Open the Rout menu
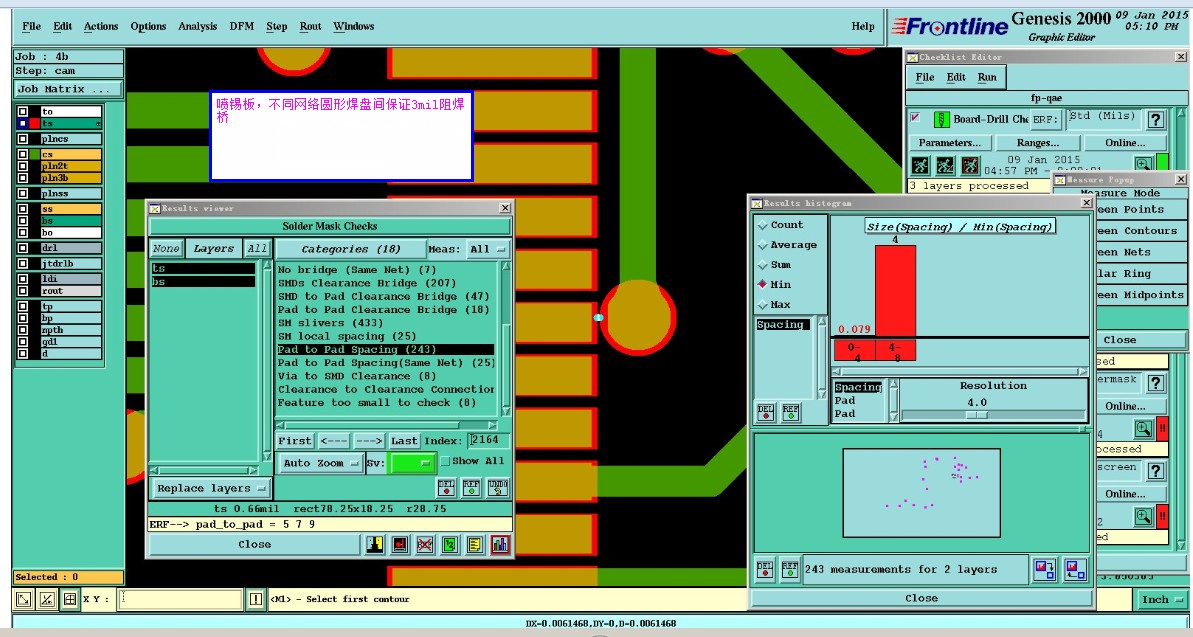This screenshot has height=637, width=1193. tap(310, 27)
